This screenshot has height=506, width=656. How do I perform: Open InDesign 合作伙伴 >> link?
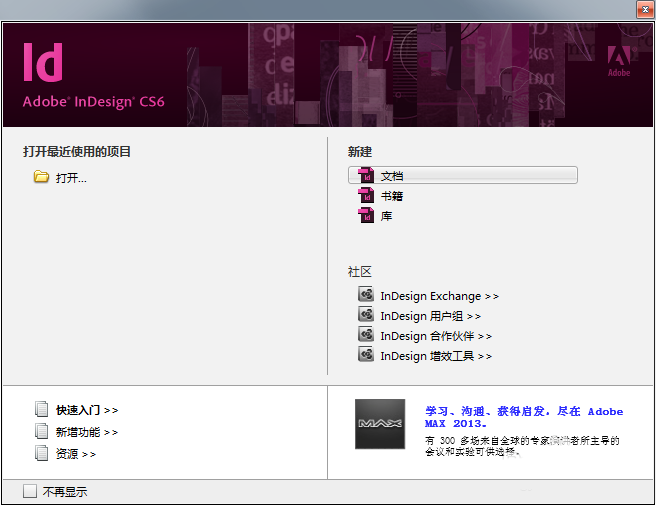point(436,336)
